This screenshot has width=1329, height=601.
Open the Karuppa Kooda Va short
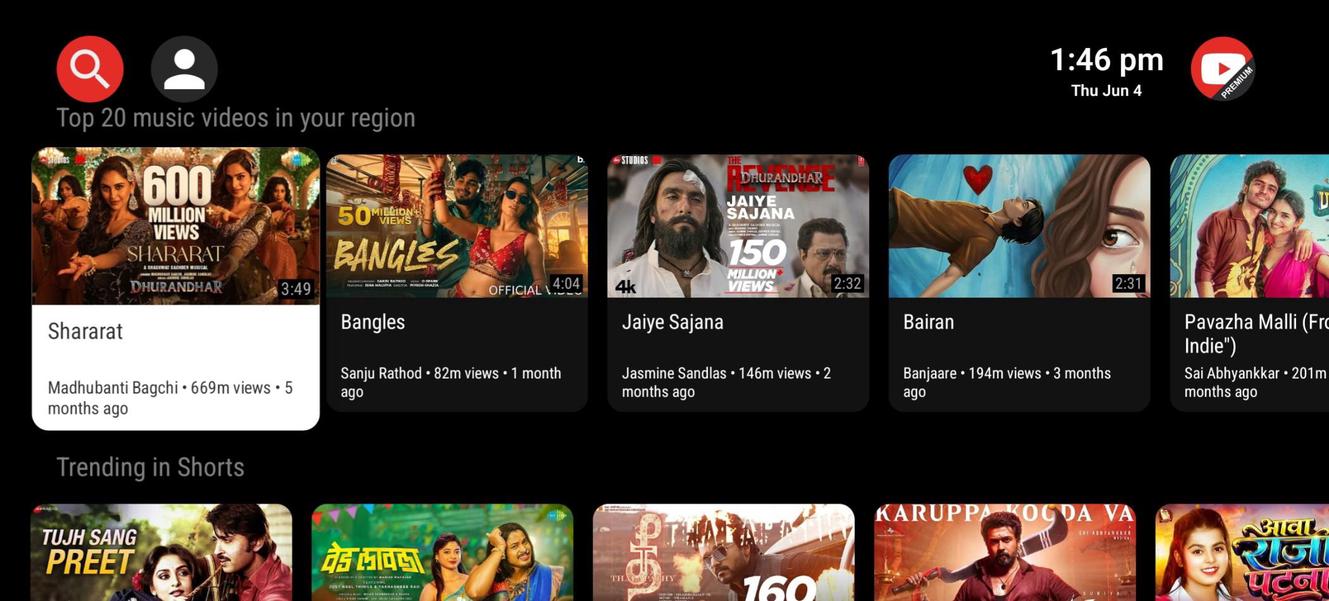[1005, 552]
